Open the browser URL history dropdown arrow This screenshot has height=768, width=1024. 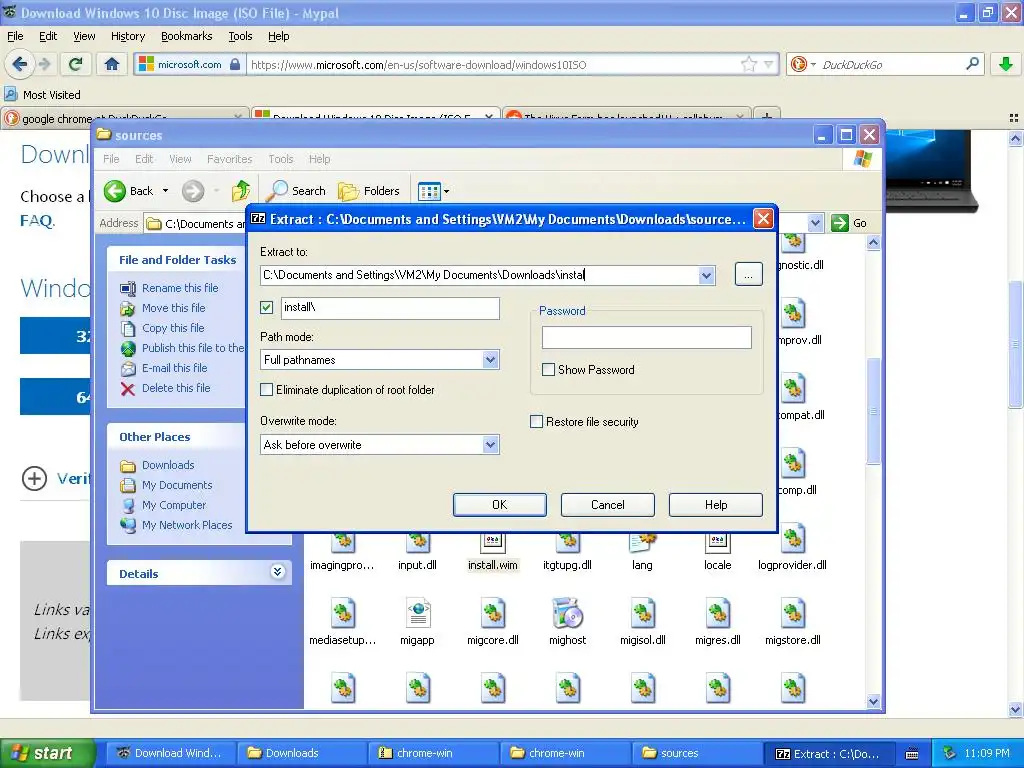(x=769, y=64)
